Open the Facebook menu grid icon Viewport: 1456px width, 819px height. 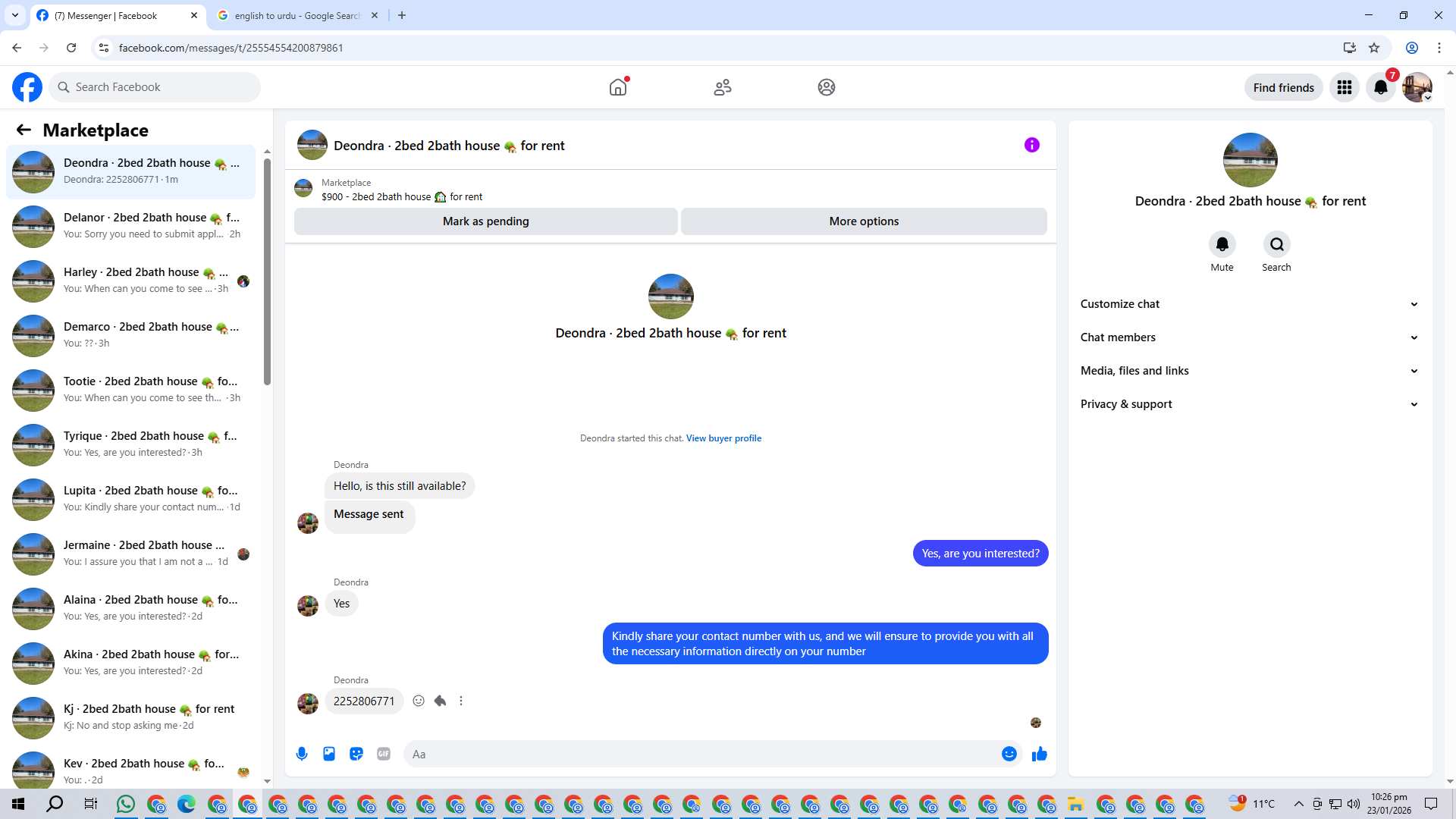[1344, 87]
